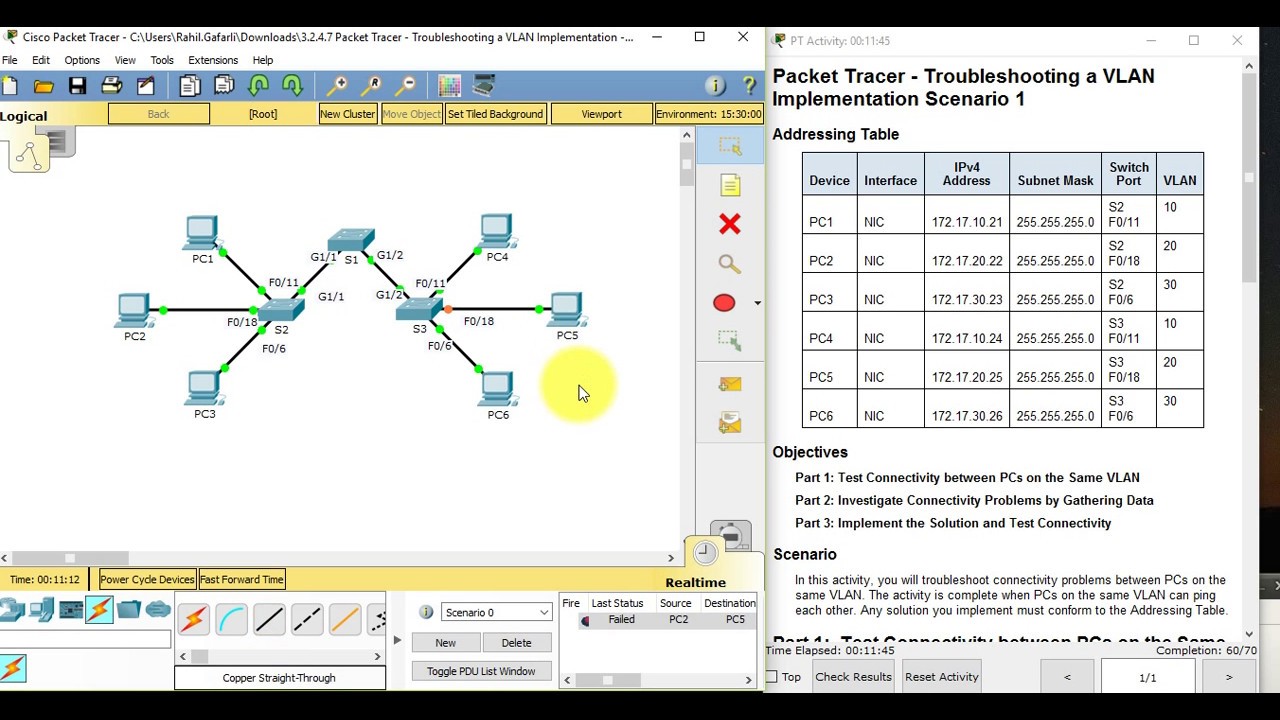Click the Paste icon in the toolbar
Image resolution: width=1280 pixels, height=720 pixels.
[224, 86]
